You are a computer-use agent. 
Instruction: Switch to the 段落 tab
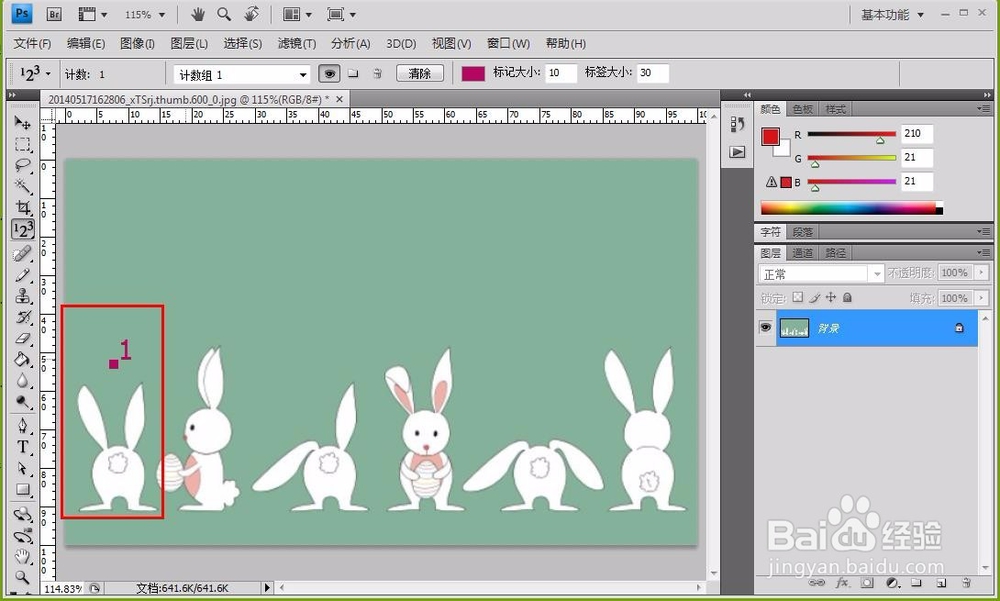point(802,232)
